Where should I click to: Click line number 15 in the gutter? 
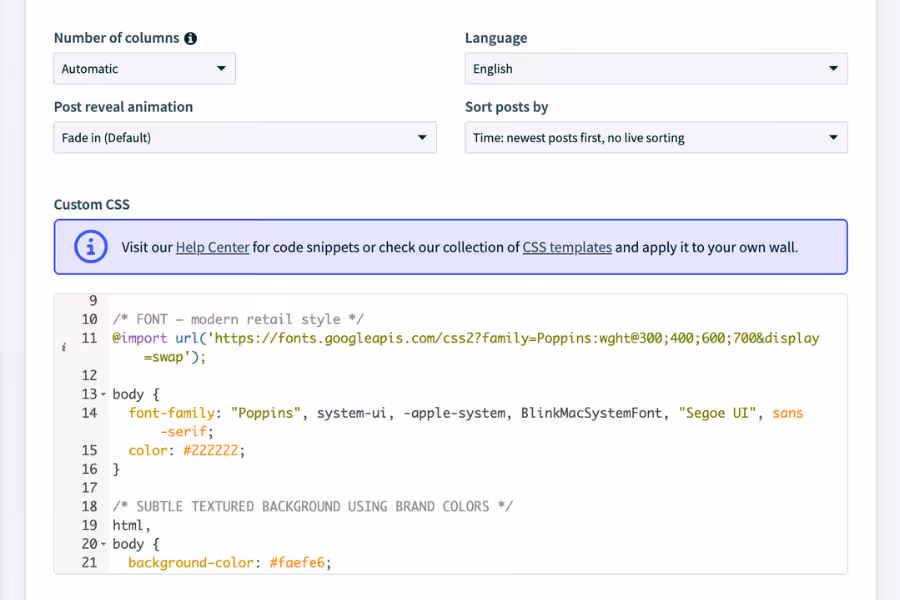[90, 451]
